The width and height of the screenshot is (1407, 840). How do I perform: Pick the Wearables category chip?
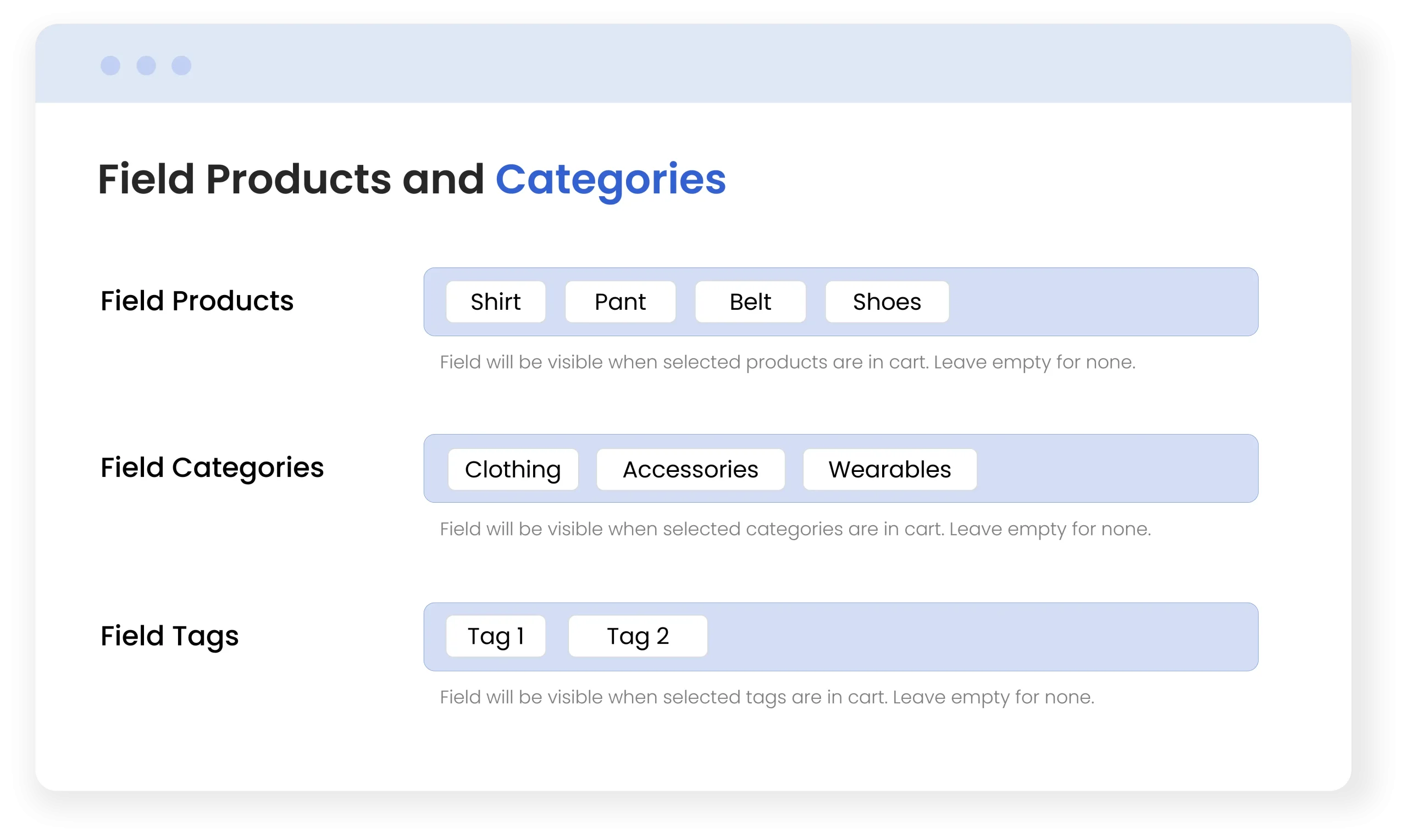click(889, 469)
